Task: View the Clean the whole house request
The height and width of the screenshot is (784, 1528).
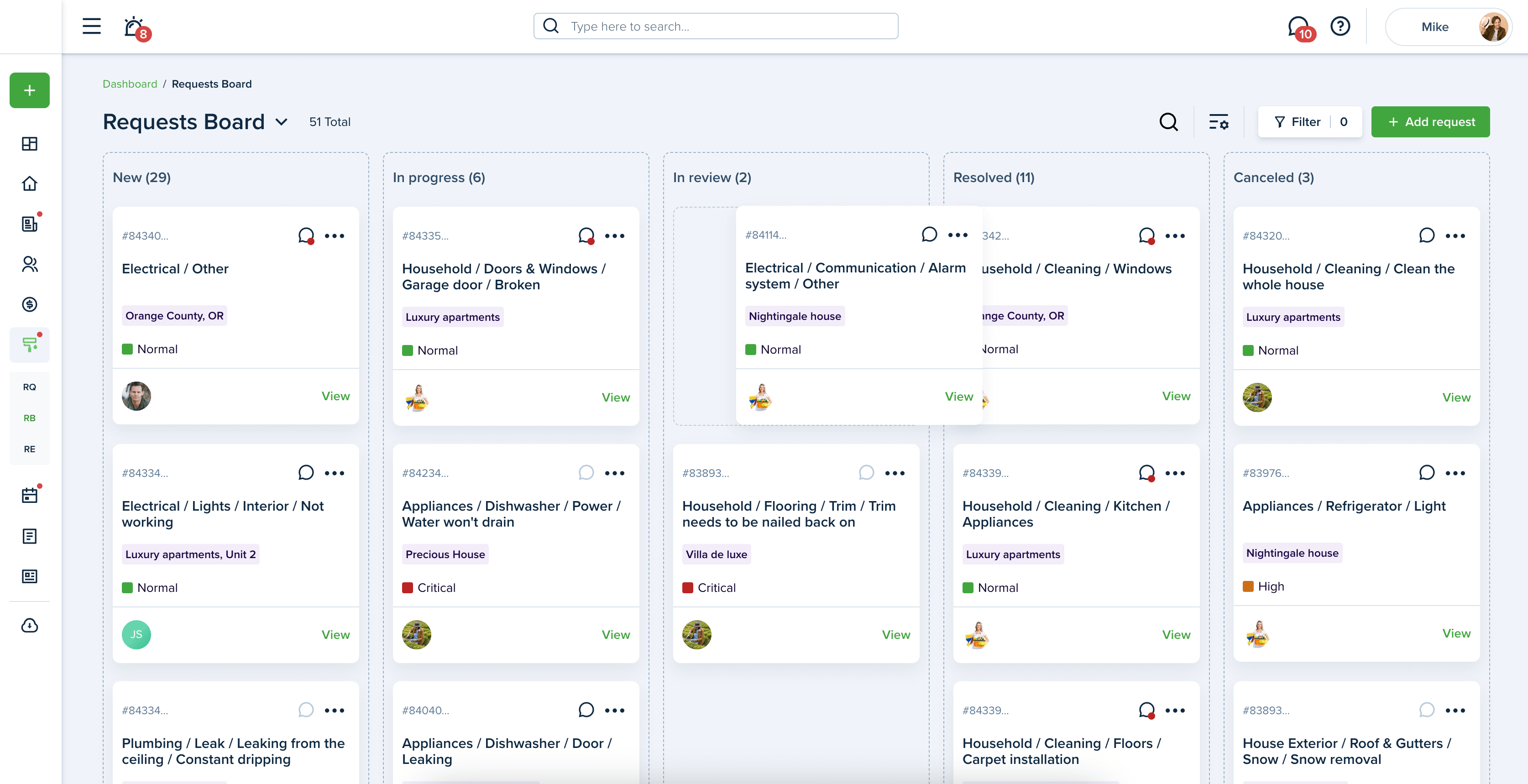Action: 1456,397
